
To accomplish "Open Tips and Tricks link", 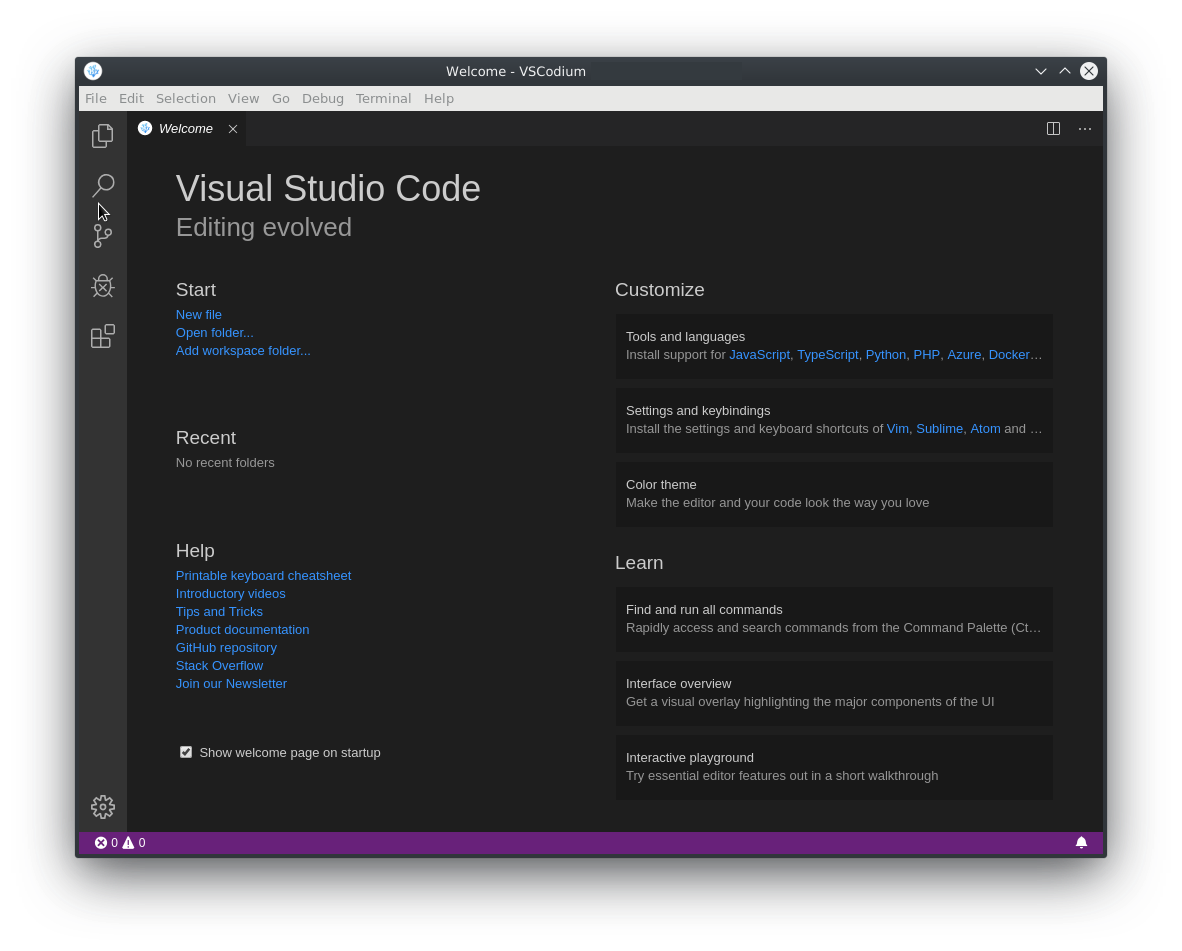I will 219,611.
